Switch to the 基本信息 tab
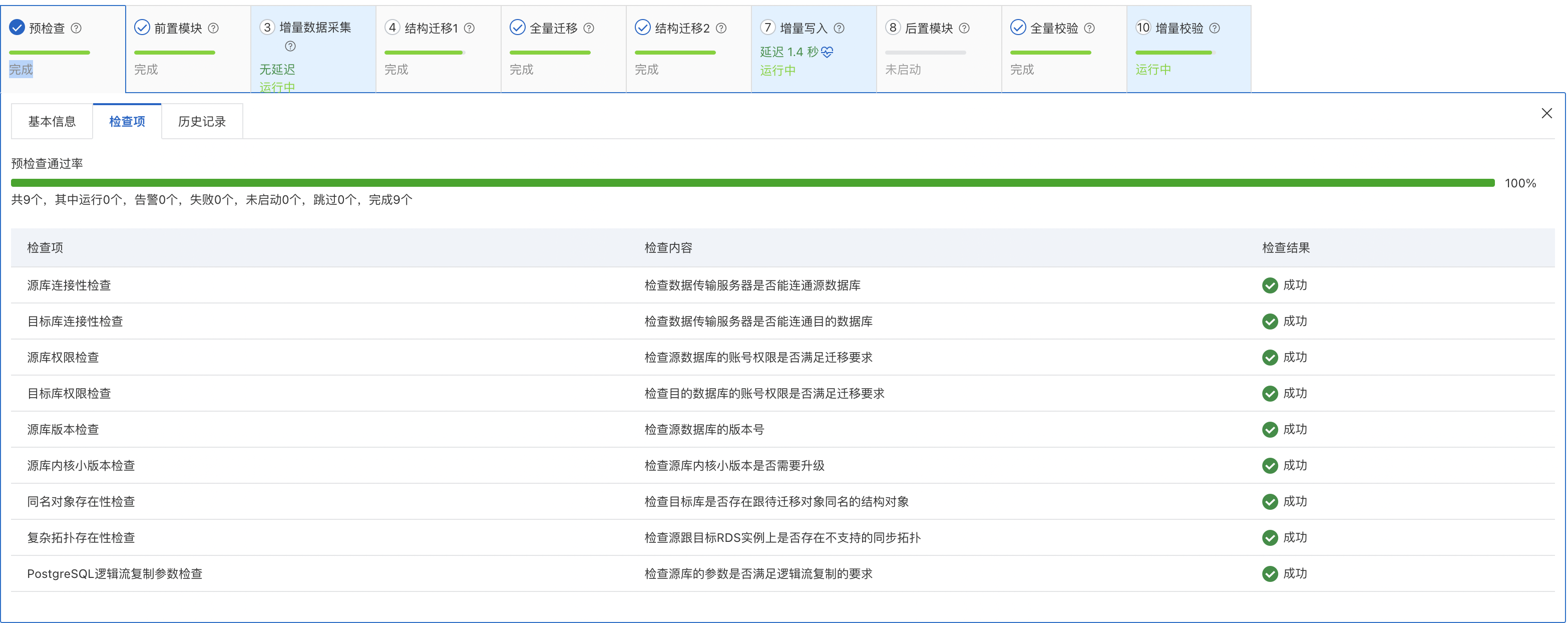1568x623 pixels. tap(52, 121)
